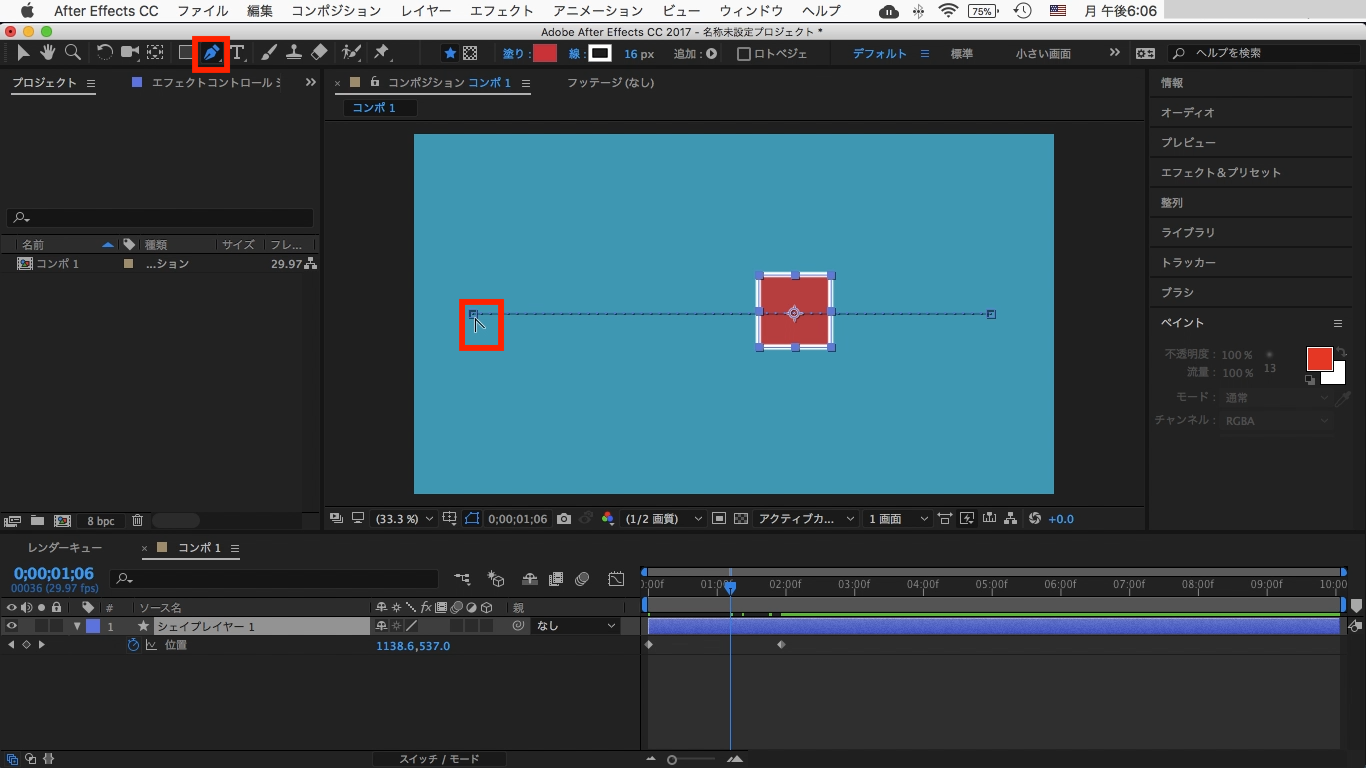Viewport: 1366px width, 768px height.
Task: Switch to the レンダーキュー tab
Action: (64, 548)
